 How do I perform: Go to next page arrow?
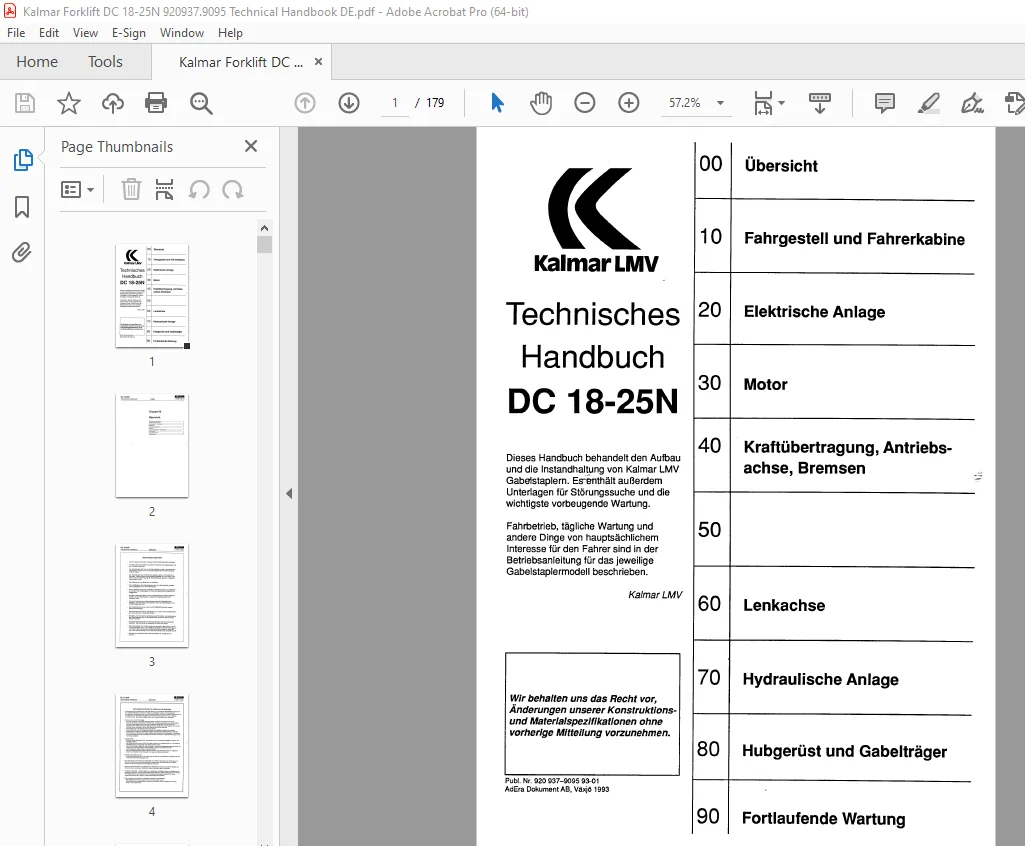(x=349, y=103)
